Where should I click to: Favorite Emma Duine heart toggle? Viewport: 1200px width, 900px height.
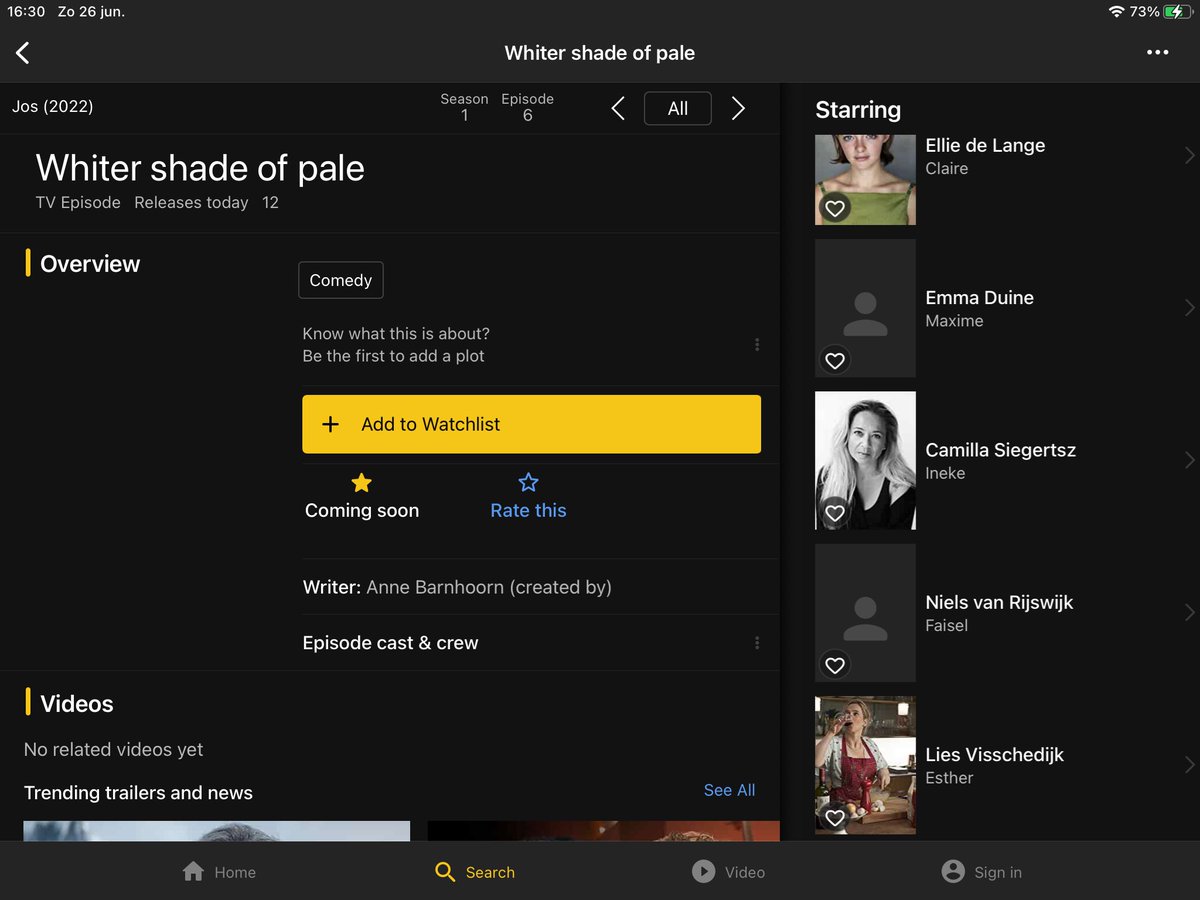tap(835, 360)
